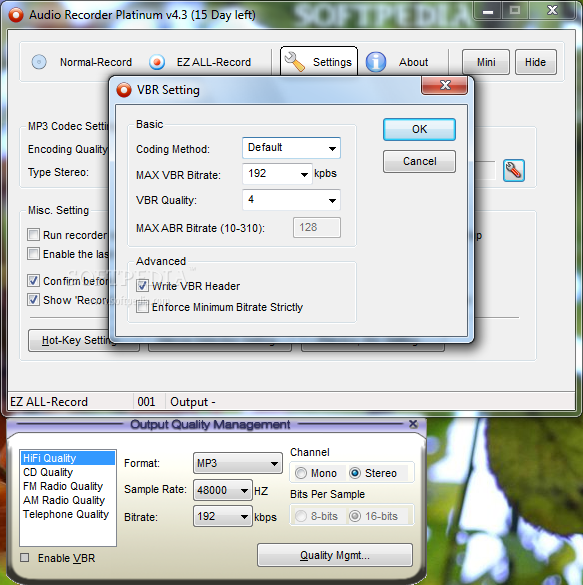Image resolution: width=583 pixels, height=585 pixels.
Task: Close the Audio Recorder Platinum window
Action: point(552,11)
